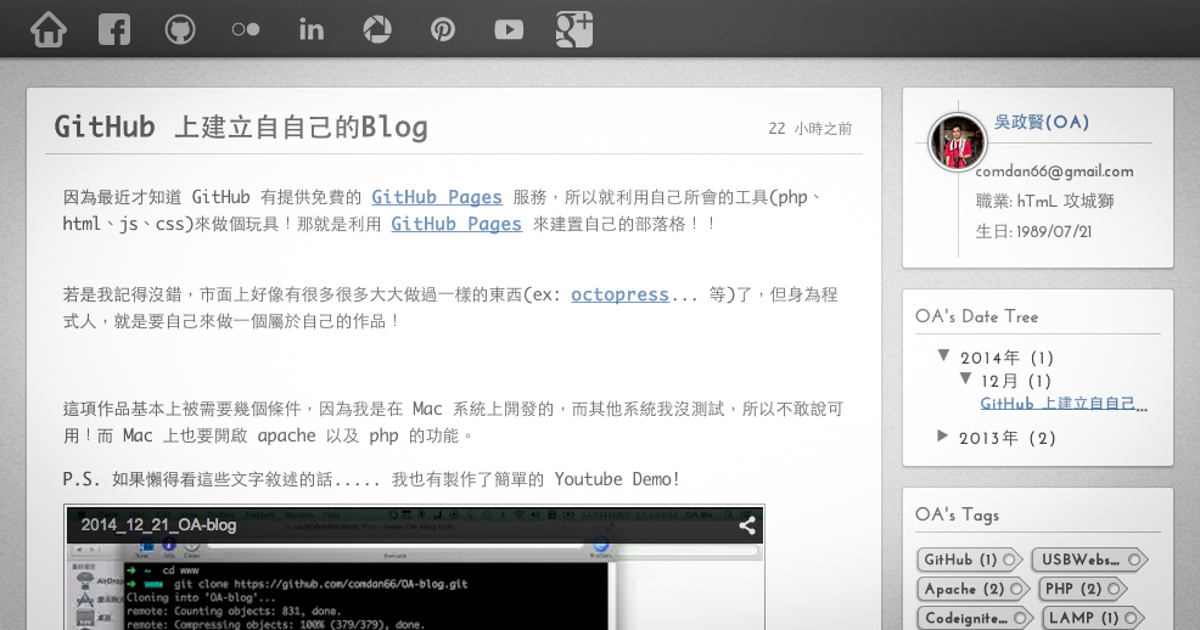Open the GitHub octocat icon

pos(180,29)
